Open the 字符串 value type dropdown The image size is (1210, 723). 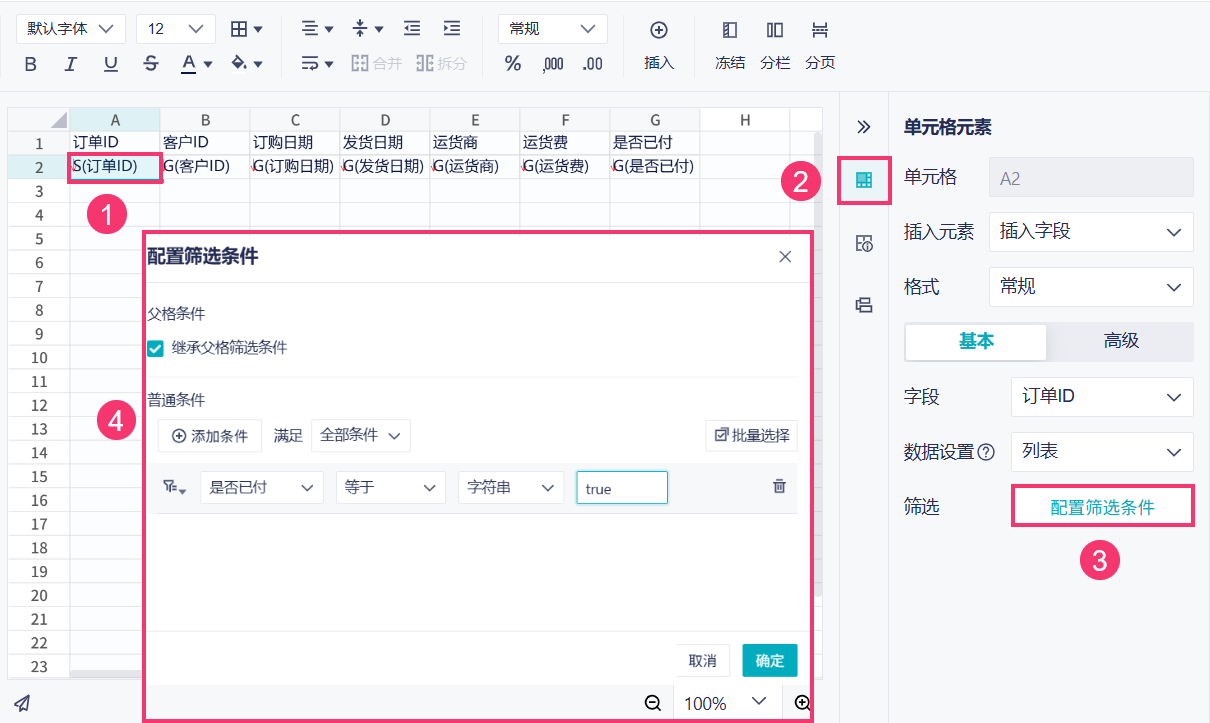(x=511, y=487)
